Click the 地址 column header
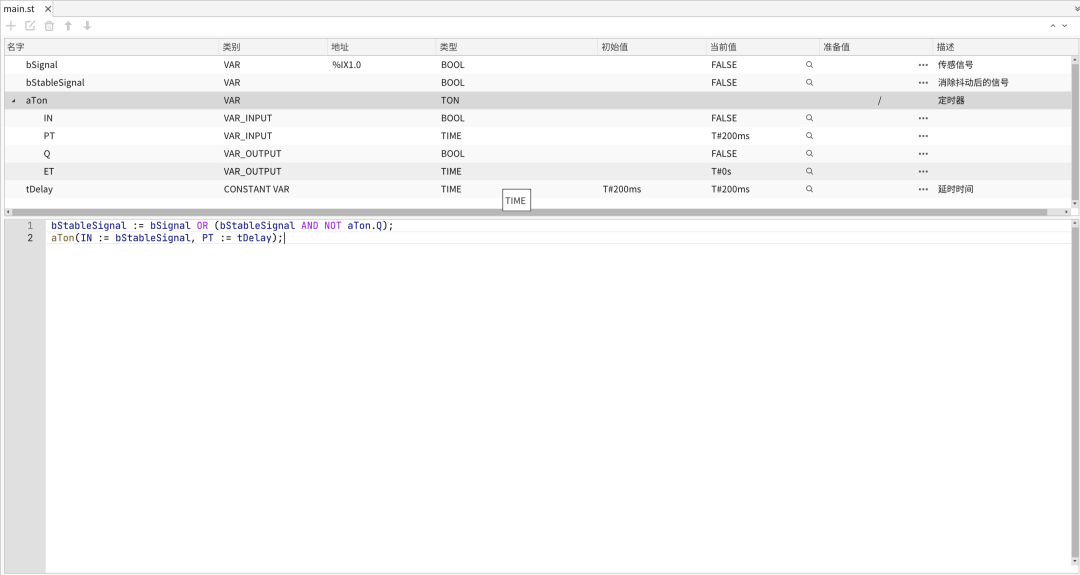This screenshot has width=1080, height=575. [x=382, y=47]
